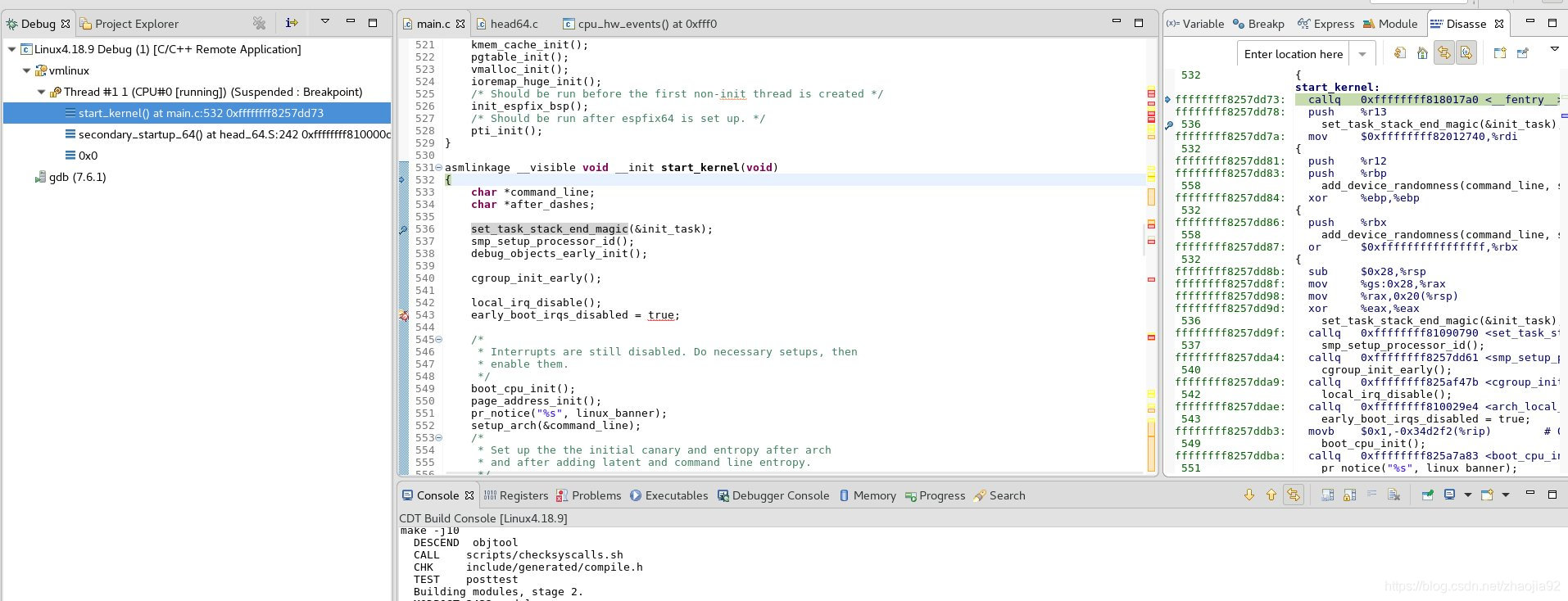Screen dimensions: 1568x601
Task: Click Next Error down arrow in Console
Action: pos(1249,495)
